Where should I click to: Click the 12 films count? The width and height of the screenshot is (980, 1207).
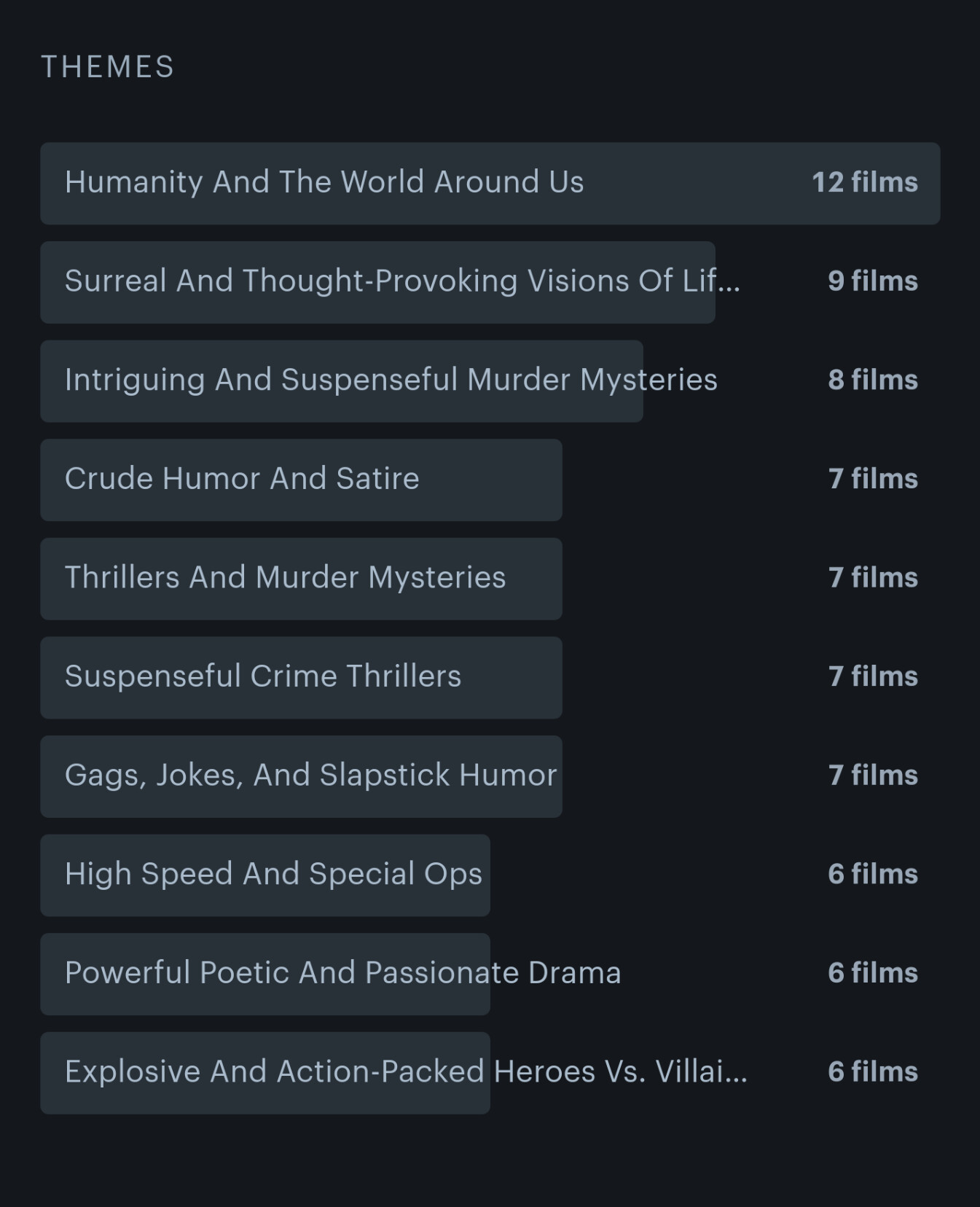865,182
